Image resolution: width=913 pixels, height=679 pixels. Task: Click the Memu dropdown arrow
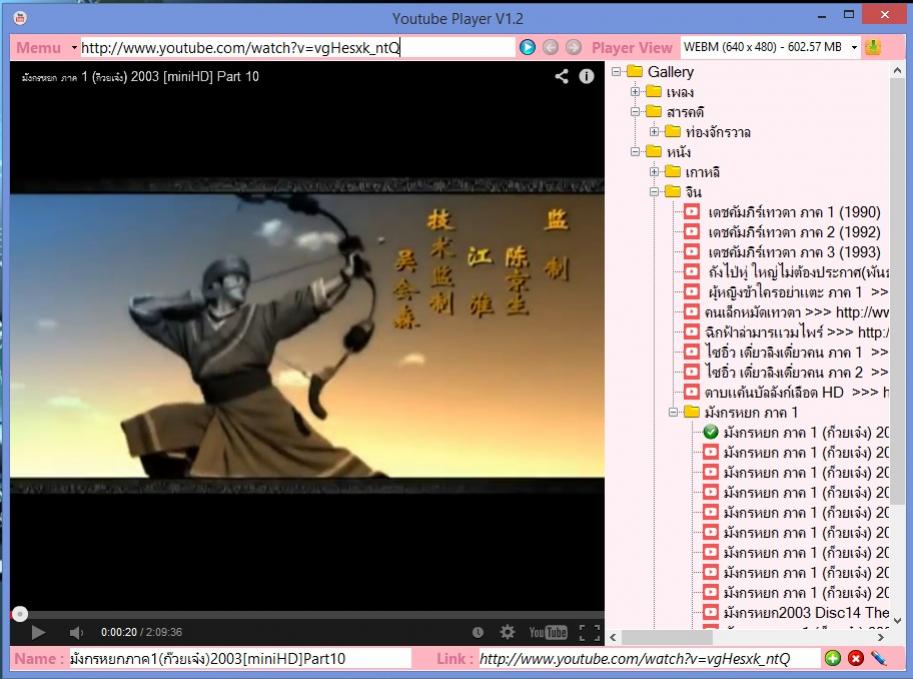coord(74,47)
